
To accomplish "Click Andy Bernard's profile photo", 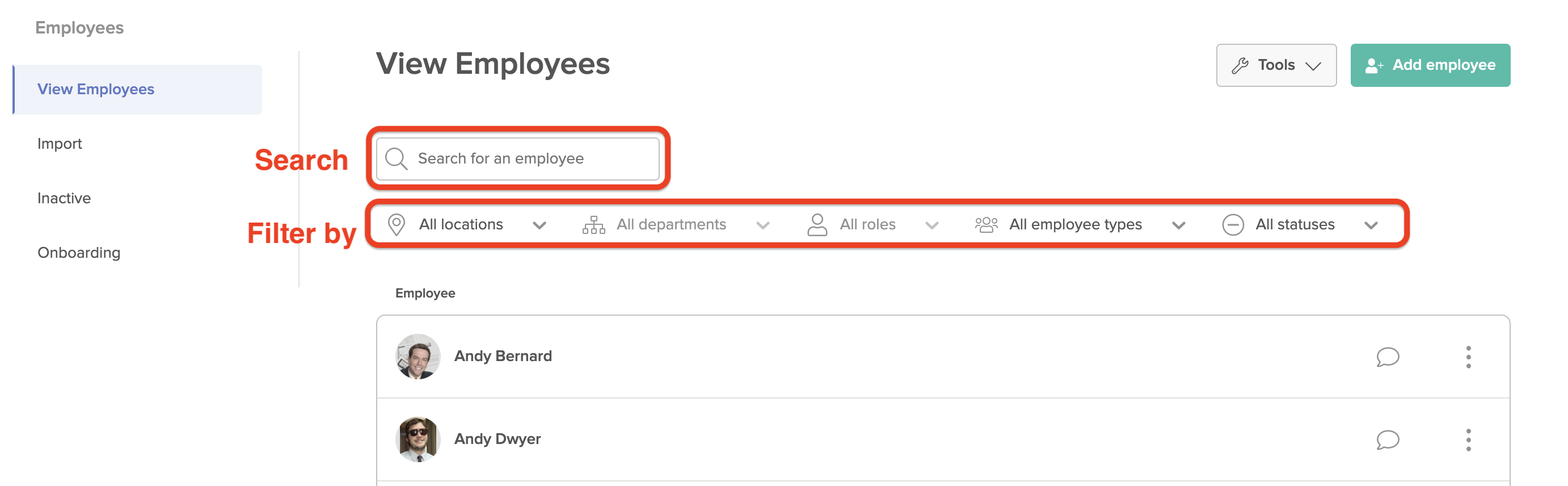I will (x=418, y=357).
